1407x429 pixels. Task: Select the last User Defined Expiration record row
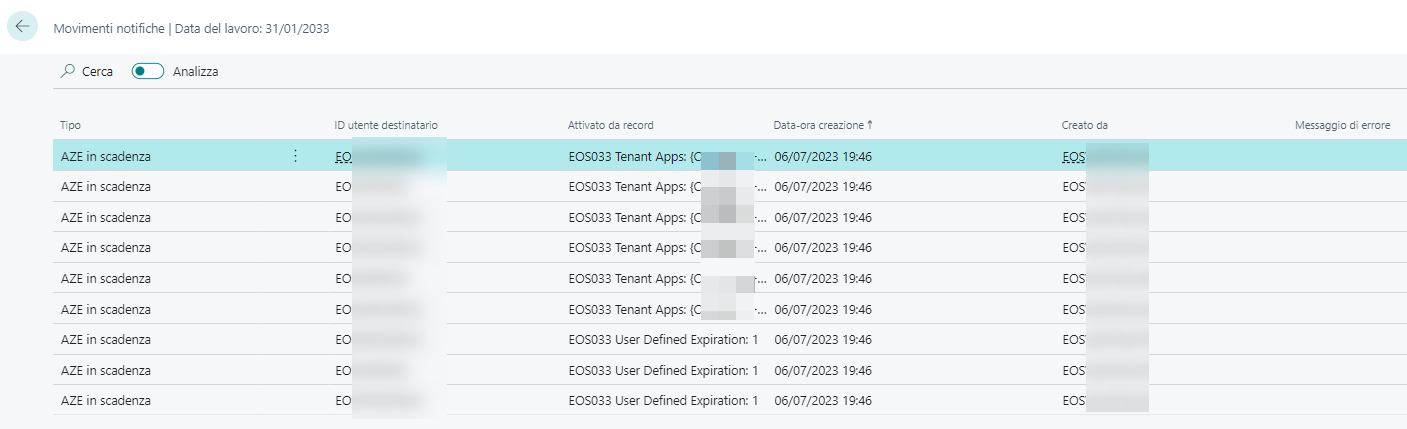[x=662, y=400]
